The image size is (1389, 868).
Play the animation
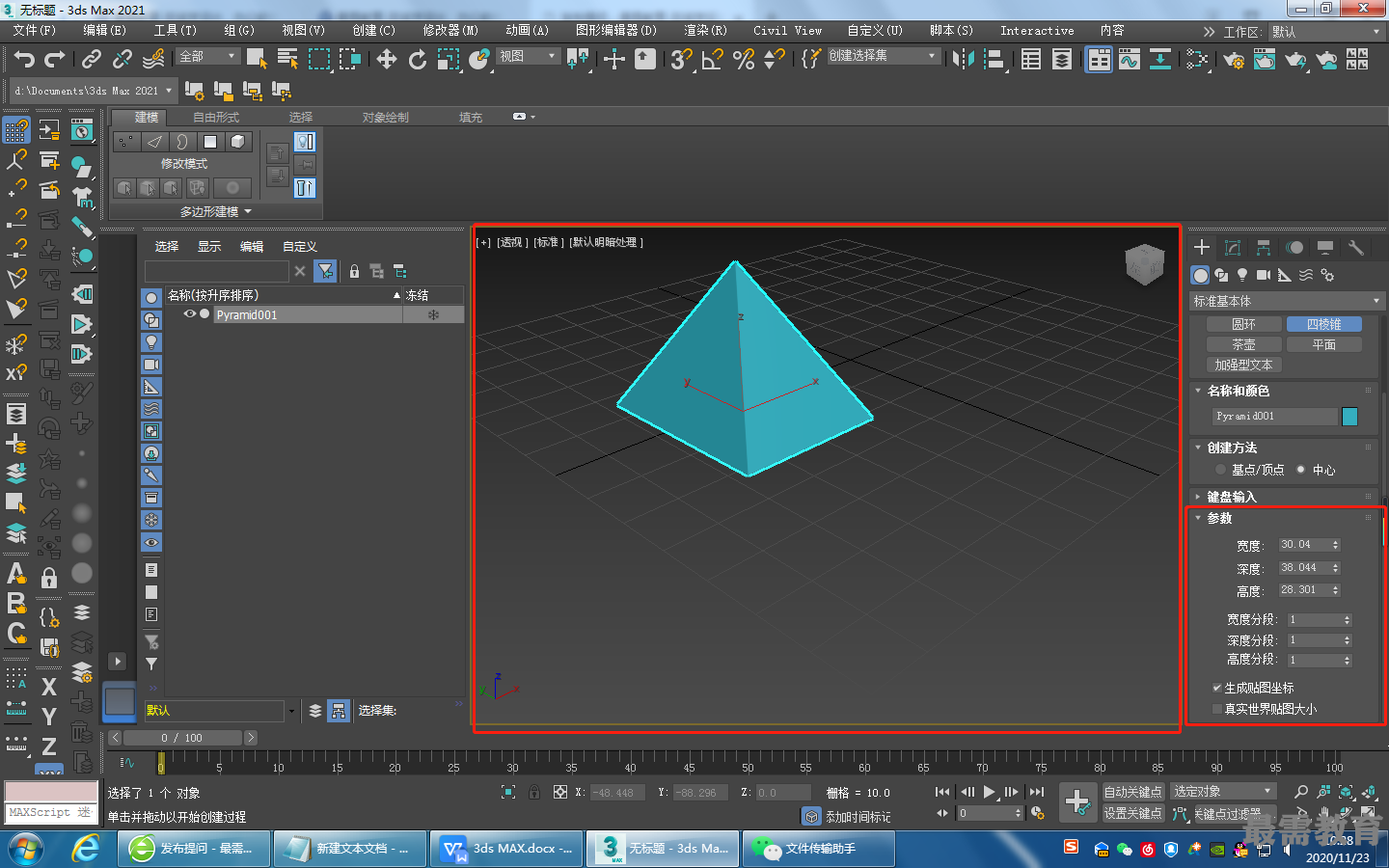click(x=989, y=792)
